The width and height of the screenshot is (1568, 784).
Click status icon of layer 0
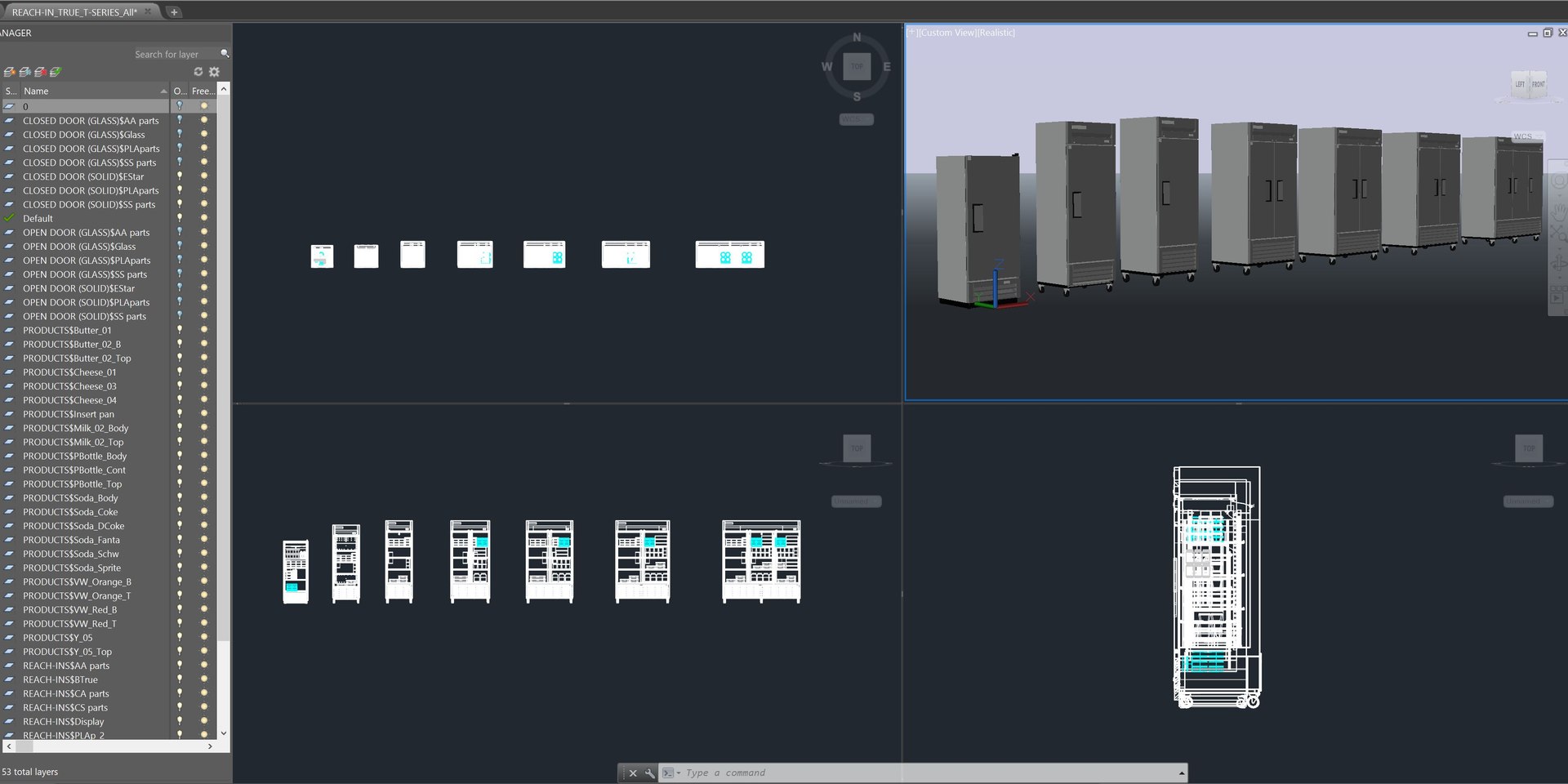(x=10, y=106)
